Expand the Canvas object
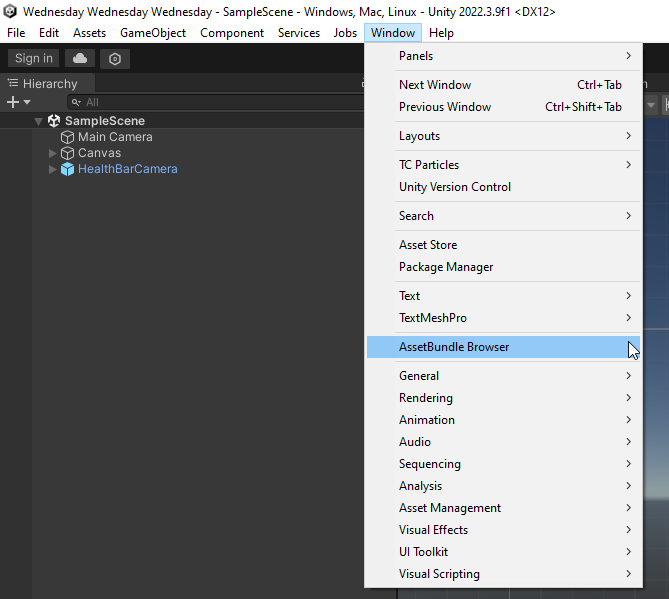 tap(52, 153)
